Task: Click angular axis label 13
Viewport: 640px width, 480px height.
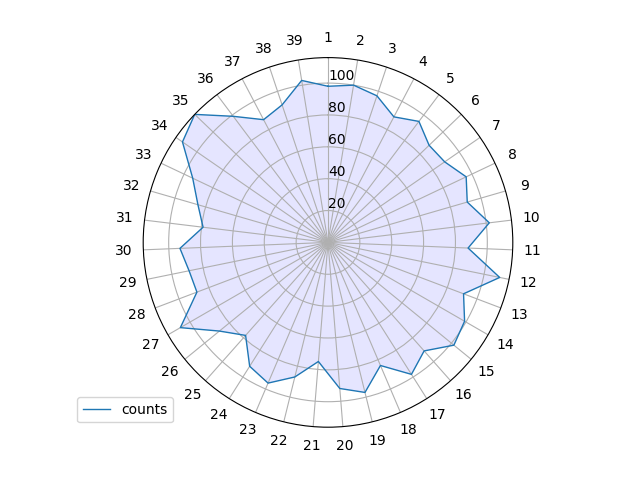Action: tap(519, 314)
